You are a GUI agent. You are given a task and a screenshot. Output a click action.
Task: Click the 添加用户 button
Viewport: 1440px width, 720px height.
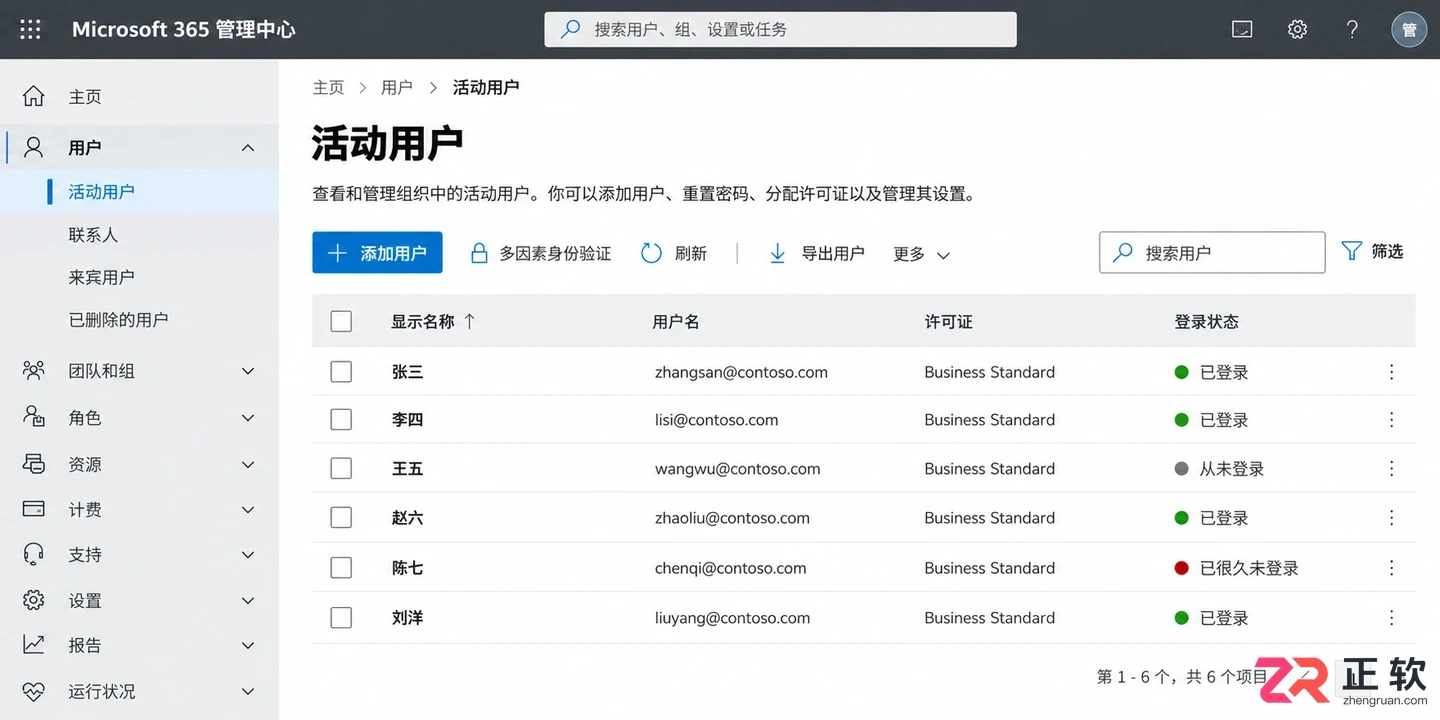point(377,253)
